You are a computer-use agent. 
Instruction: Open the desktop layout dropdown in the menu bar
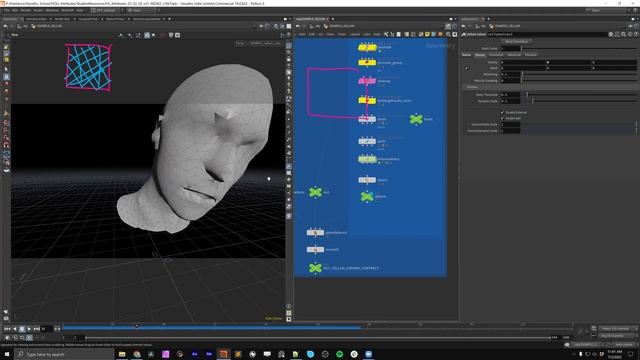pos(106,10)
